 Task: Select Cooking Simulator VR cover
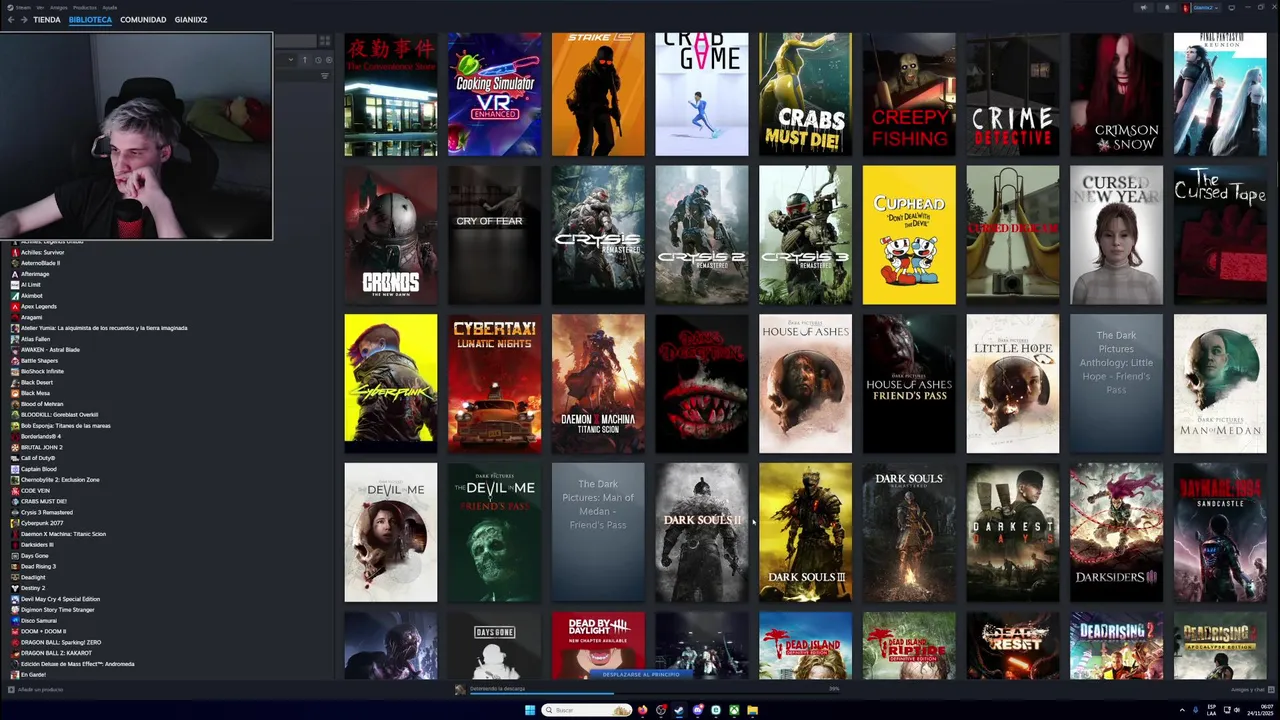pos(494,94)
